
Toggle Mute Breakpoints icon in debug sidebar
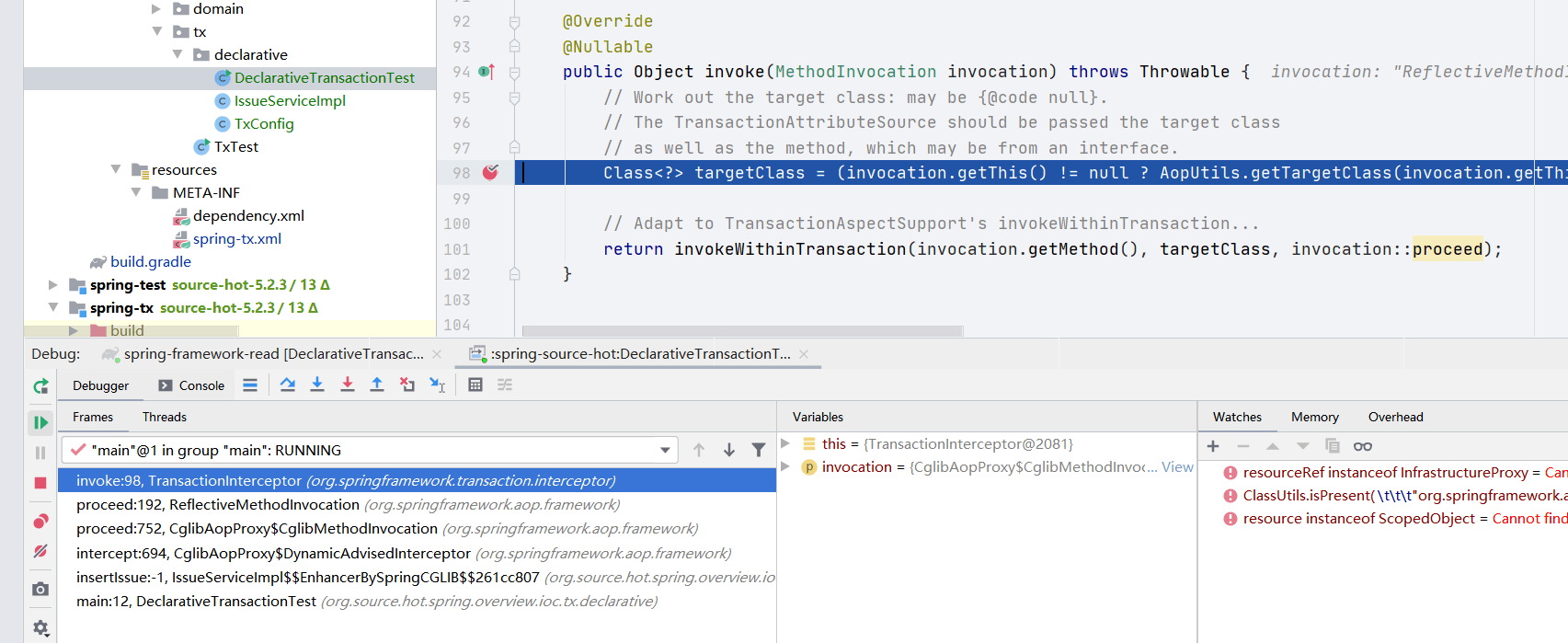point(40,551)
